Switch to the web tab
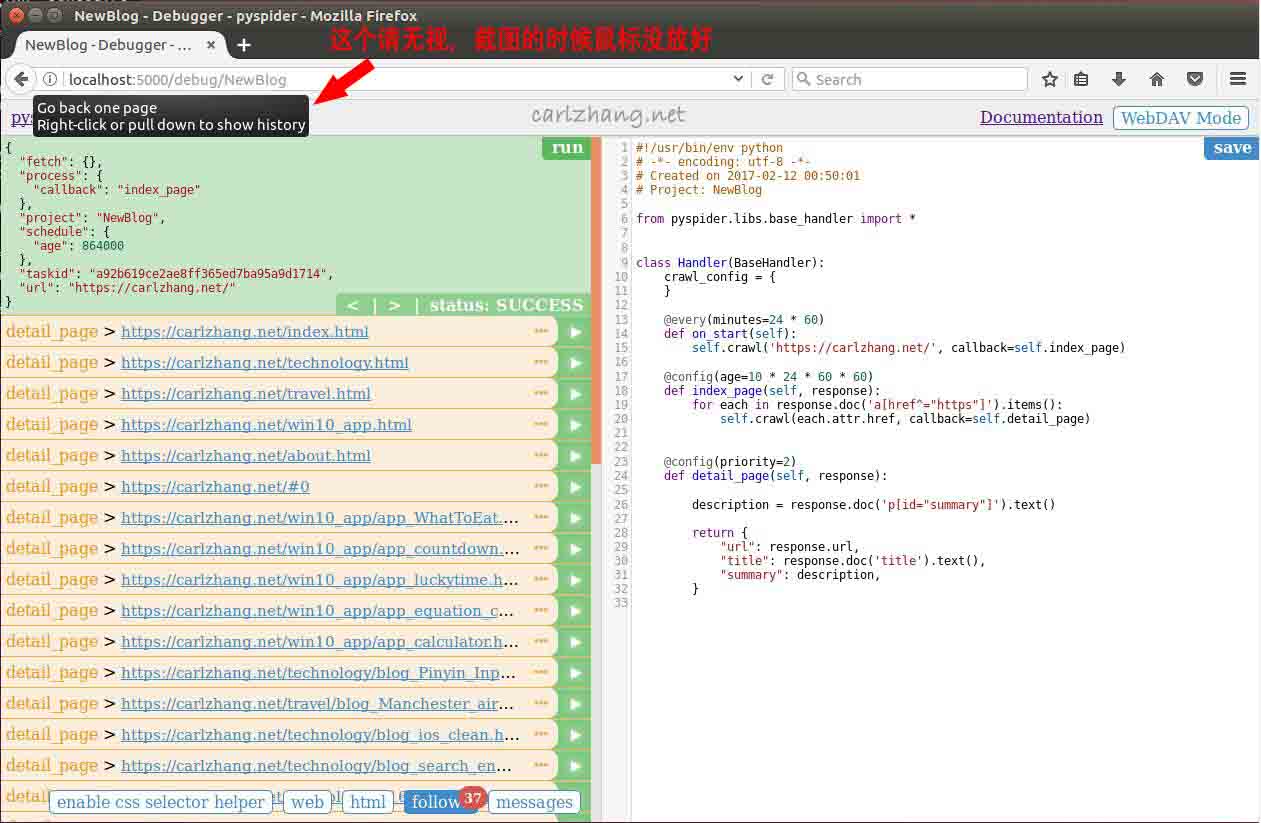 (x=307, y=802)
